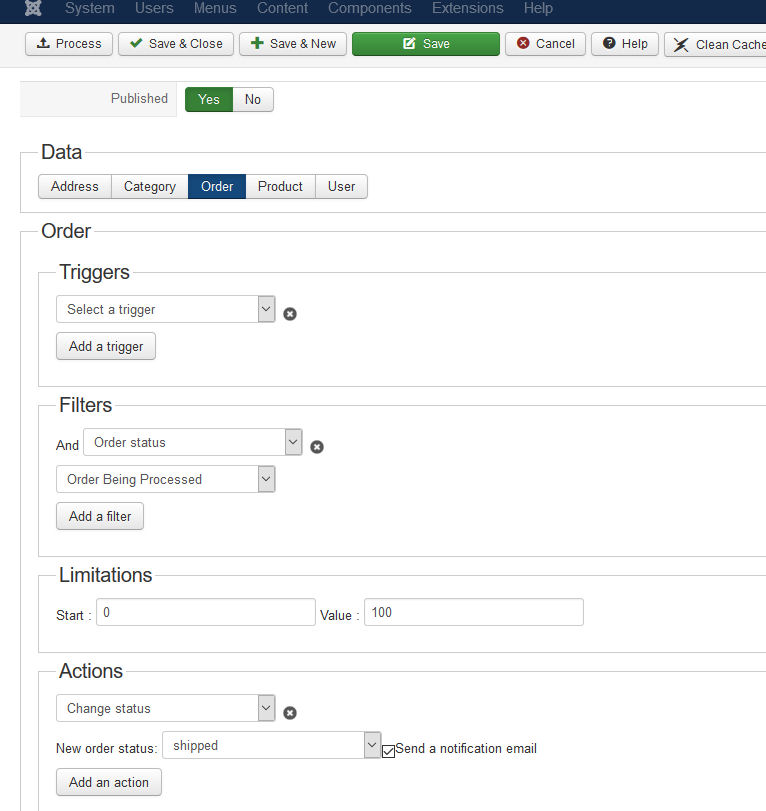
Task: Set Published to Yes
Action: [209, 99]
